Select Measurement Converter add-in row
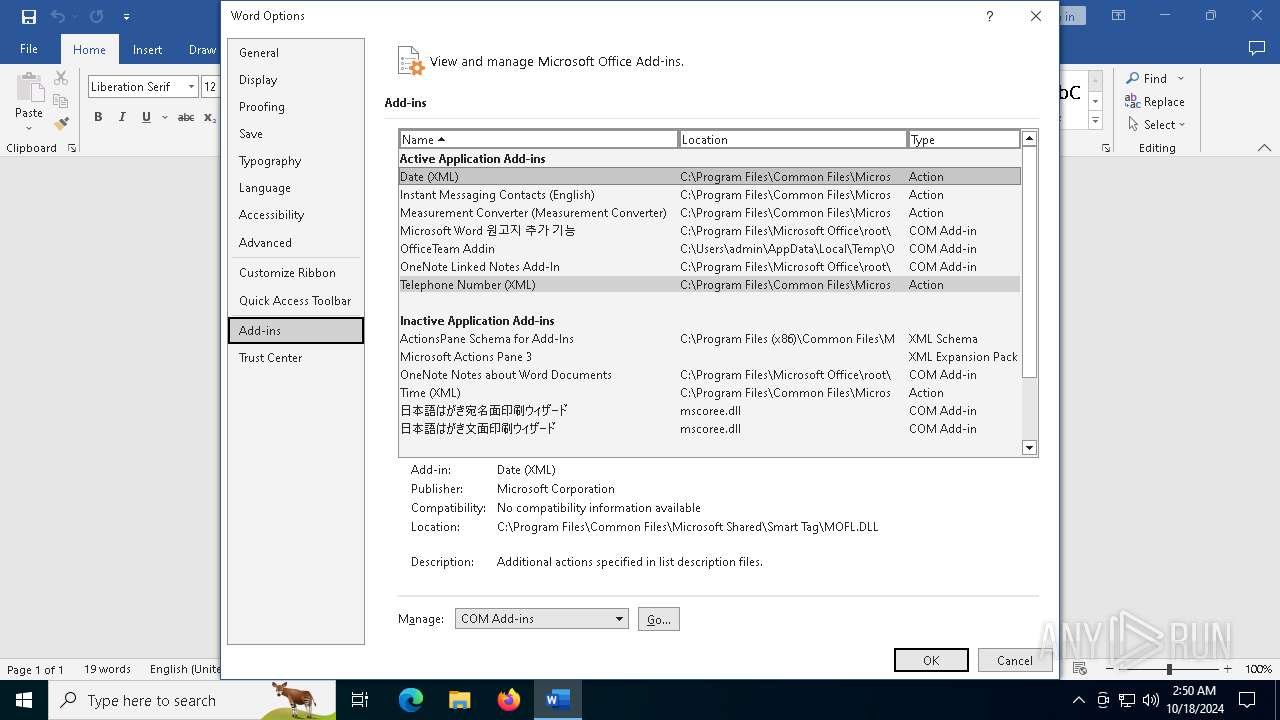Image resolution: width=1280 pixels, height=720 pixels. (x=710, y=213)
